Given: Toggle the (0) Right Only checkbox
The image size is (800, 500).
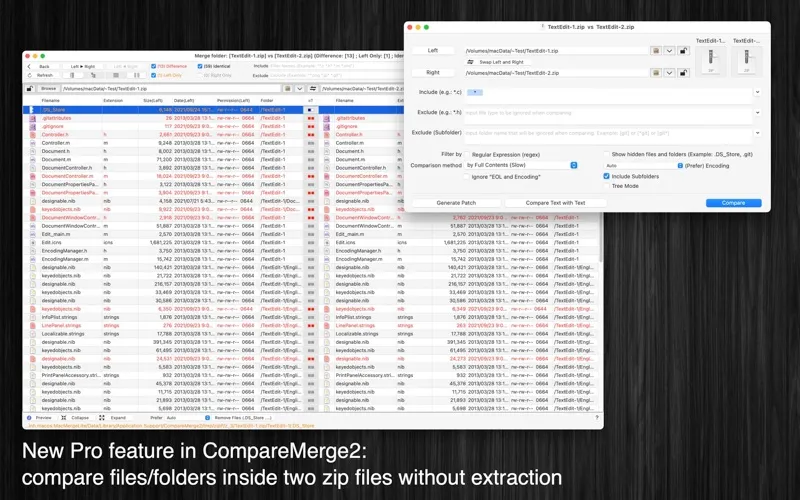Looking at the screenshot, I should [200, 75].
